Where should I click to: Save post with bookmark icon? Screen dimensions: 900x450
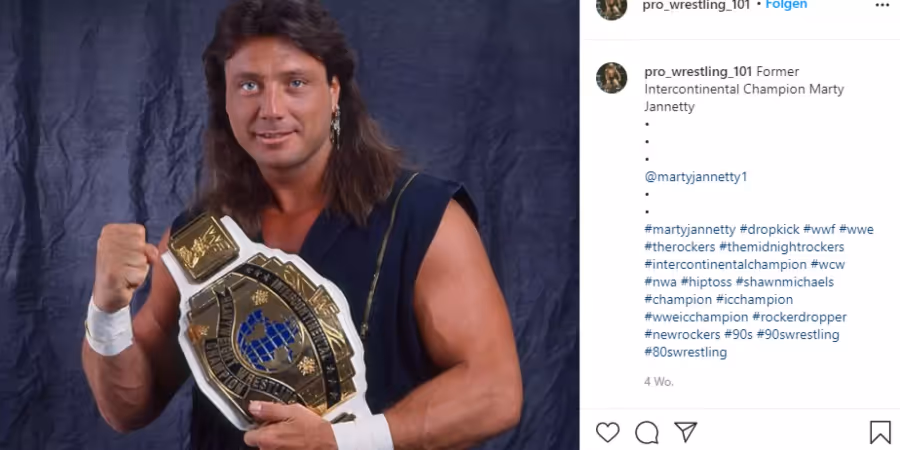click(x=880, y=432)
